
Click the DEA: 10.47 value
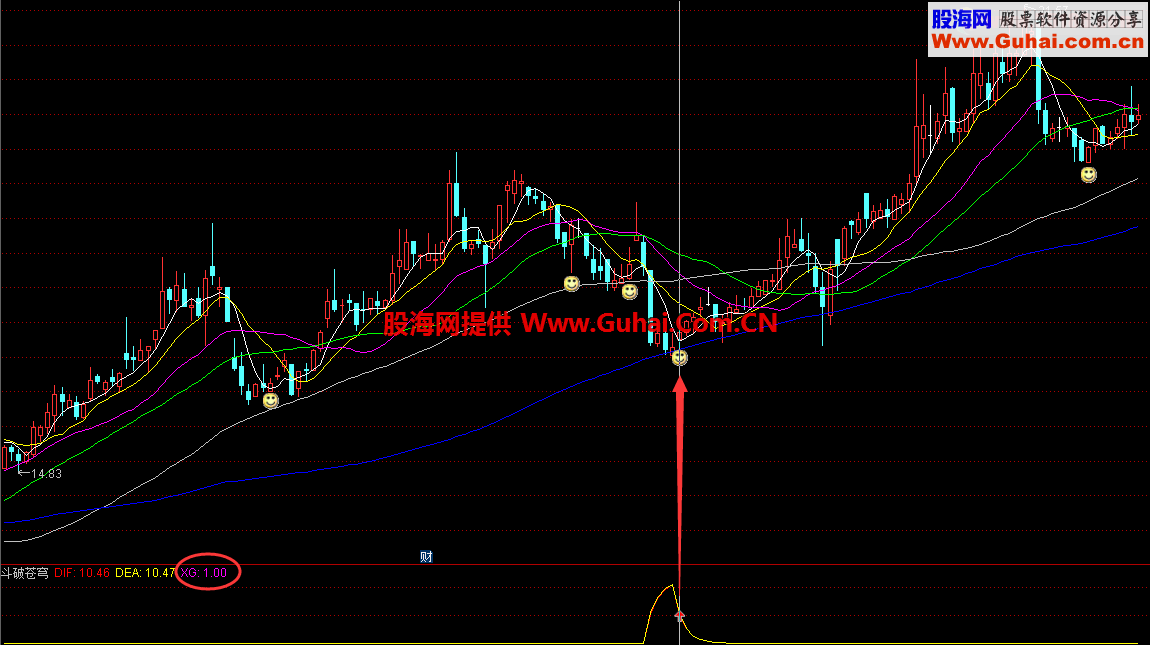click(x=145, y=573)
